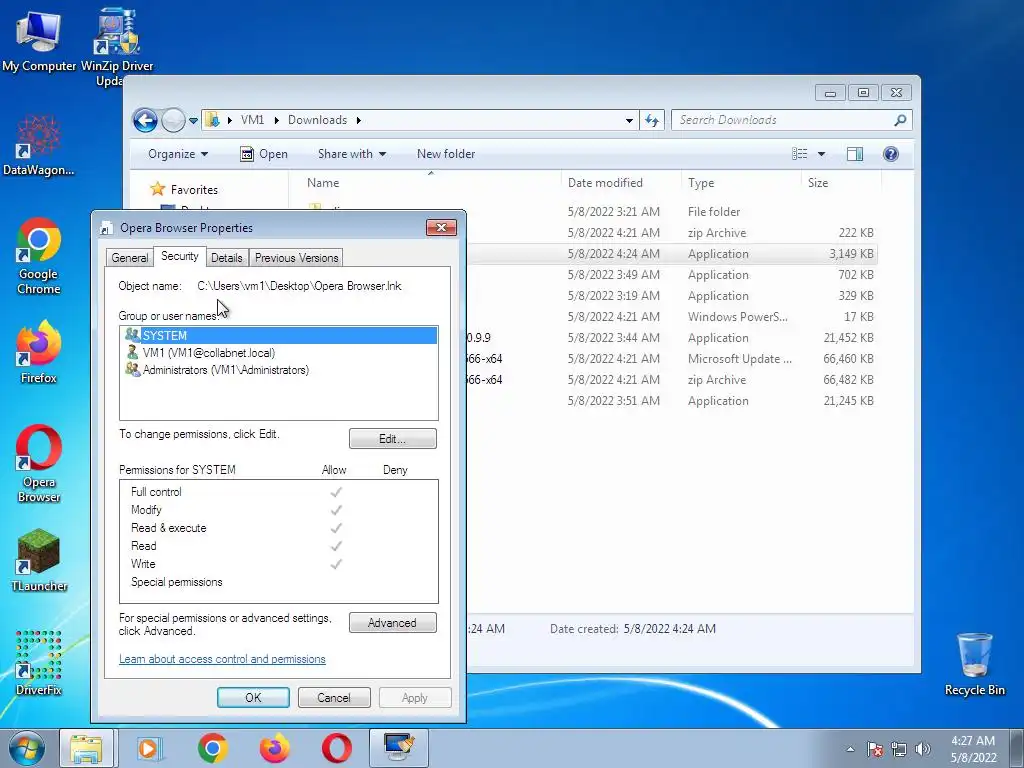Open the clock and date in tray
This screenshot has width=1024, height=768.
[x=973, y=749]
